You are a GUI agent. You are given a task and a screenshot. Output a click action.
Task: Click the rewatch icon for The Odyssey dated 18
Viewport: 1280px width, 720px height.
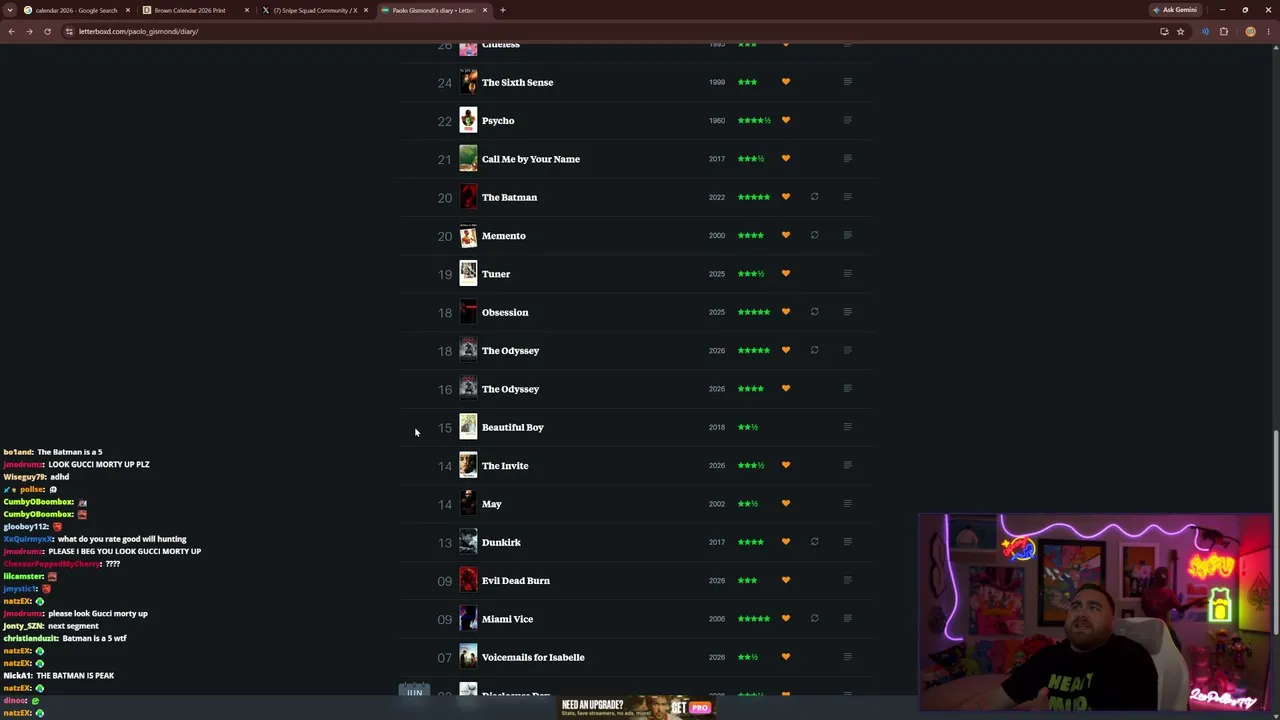pyautogui.click(x=814, y=350)
